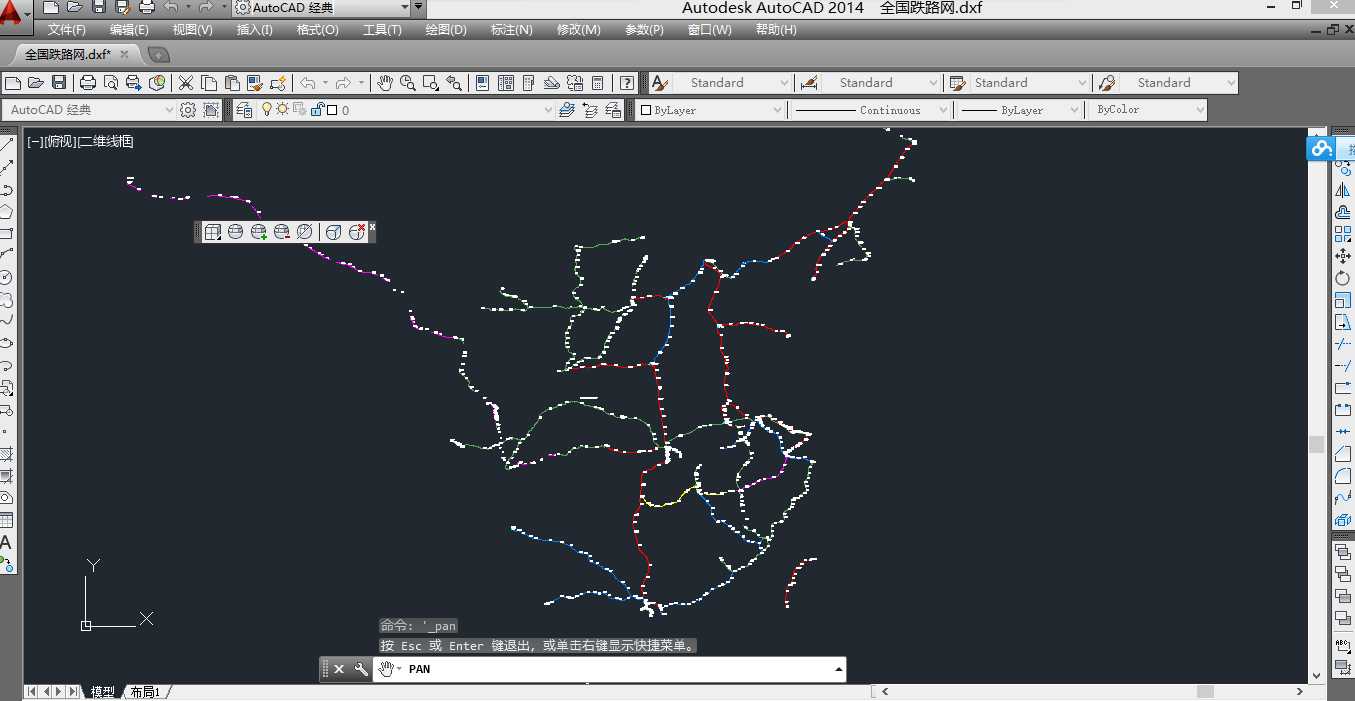Open the 编辑(E) menu

[x=129, y=30]
